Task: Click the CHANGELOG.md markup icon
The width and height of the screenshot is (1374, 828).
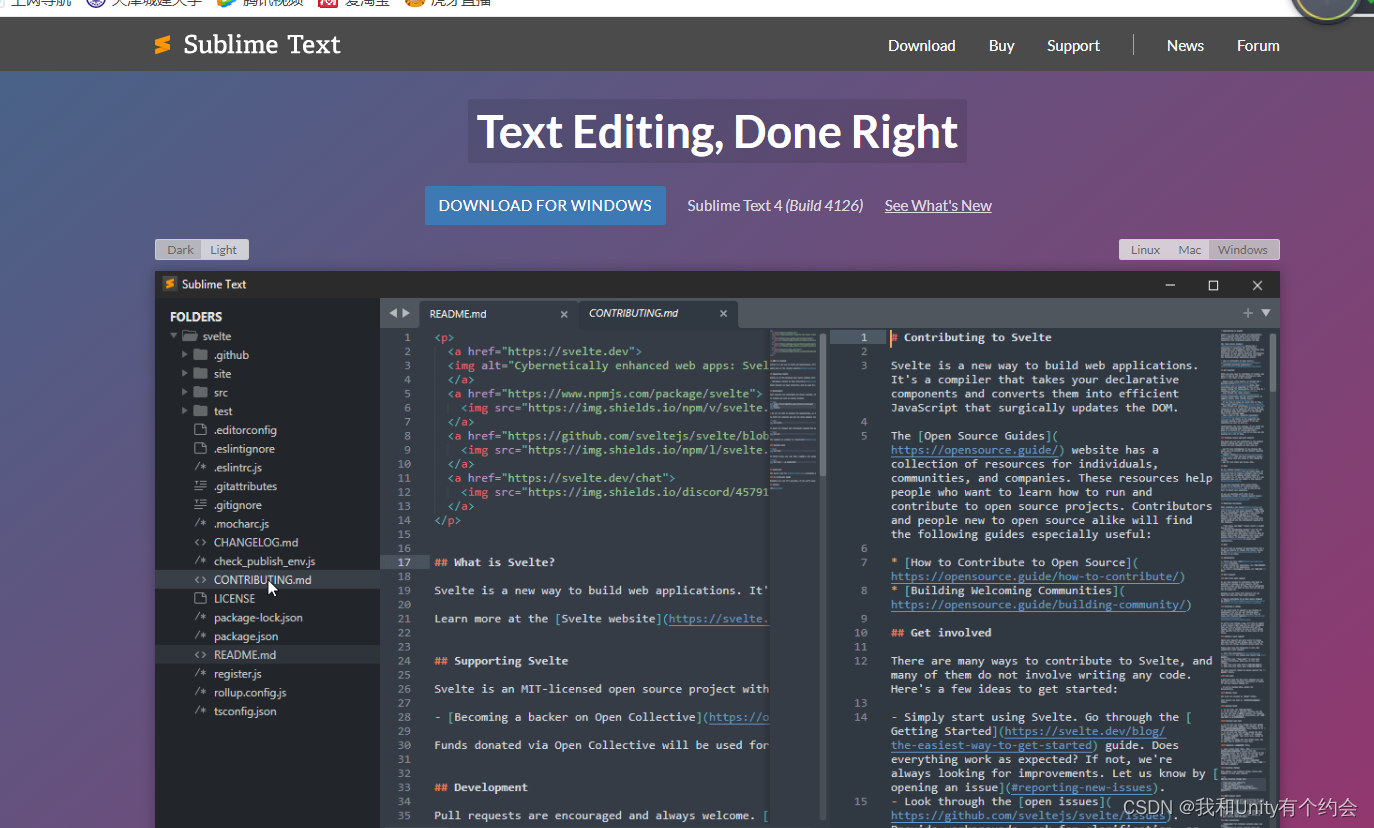Action: (x=200, y=542)
